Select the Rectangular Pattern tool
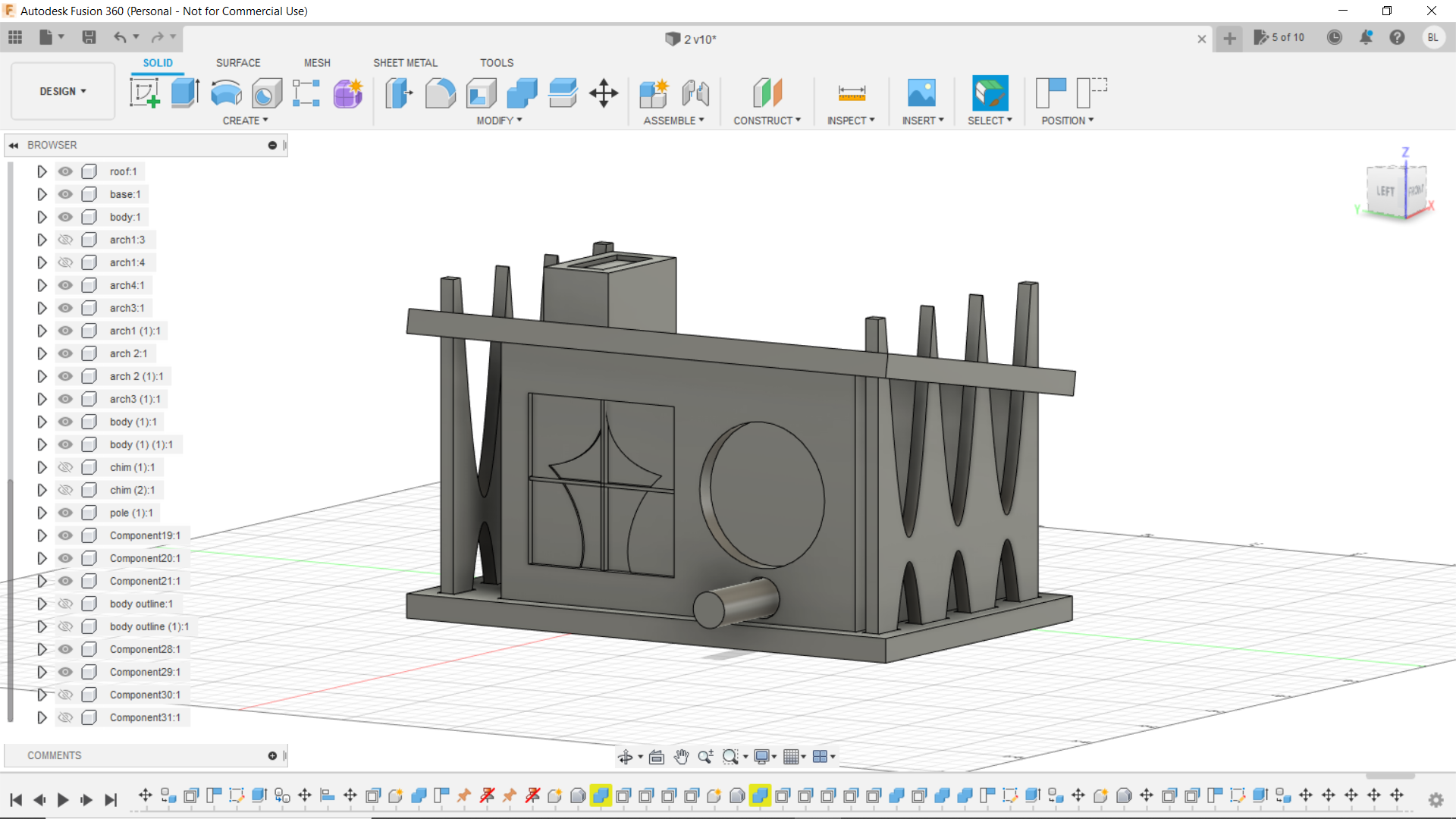 click(307, 93)
